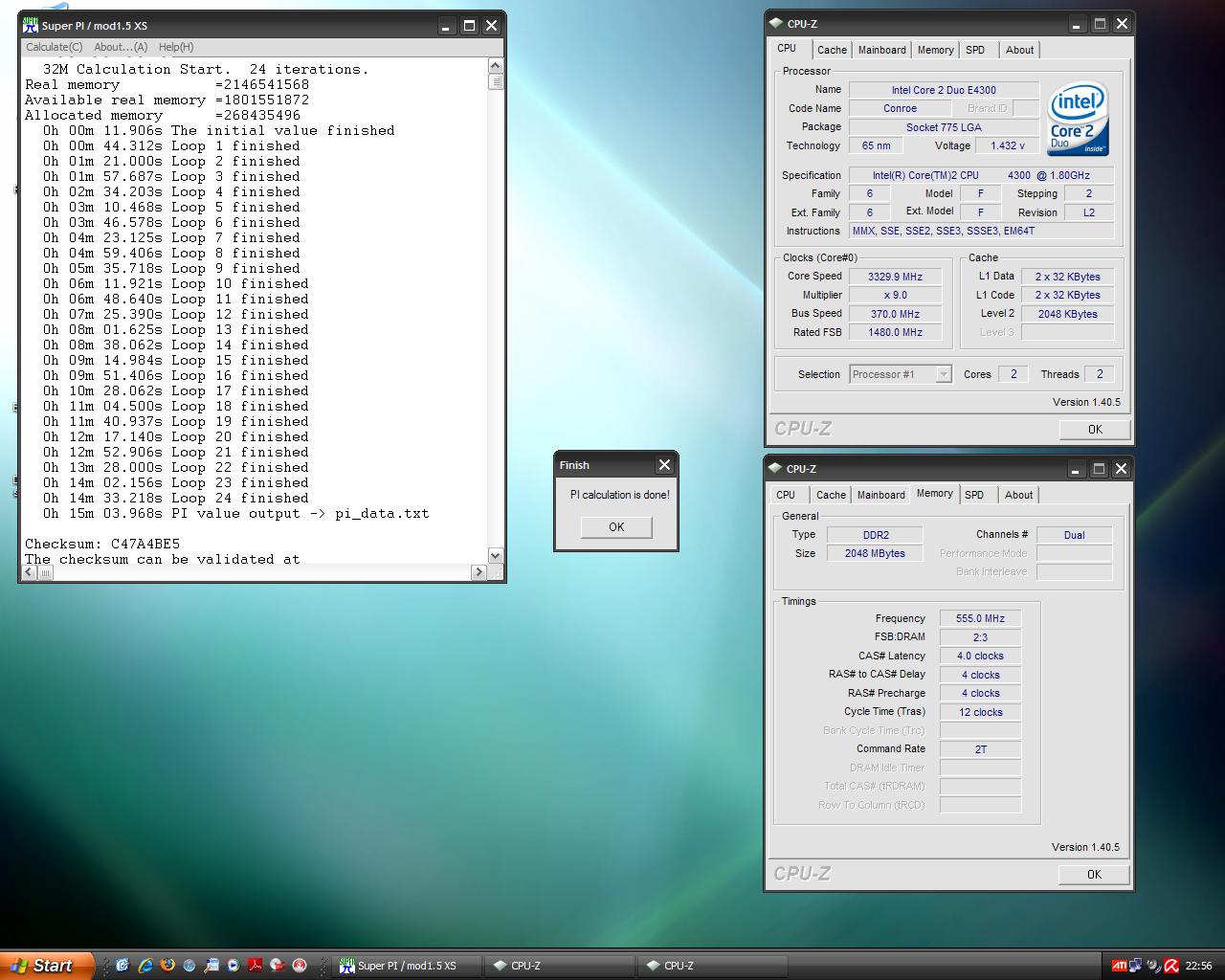Open the Help(H) menu in Super PI

pyautogui.click(x=176, y=47)
